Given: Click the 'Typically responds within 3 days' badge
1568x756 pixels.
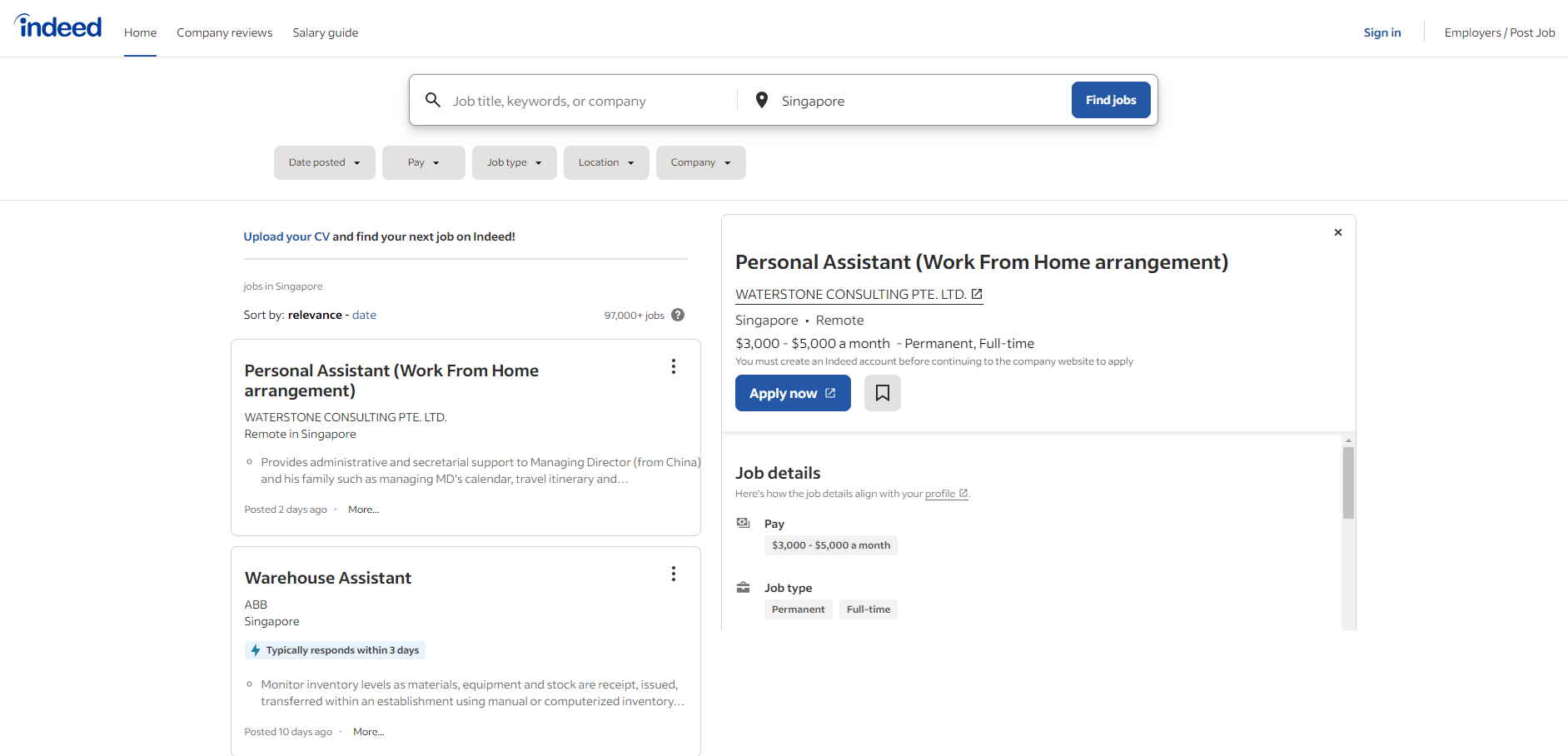Looking at the screenshot, I should pos(335,650).
